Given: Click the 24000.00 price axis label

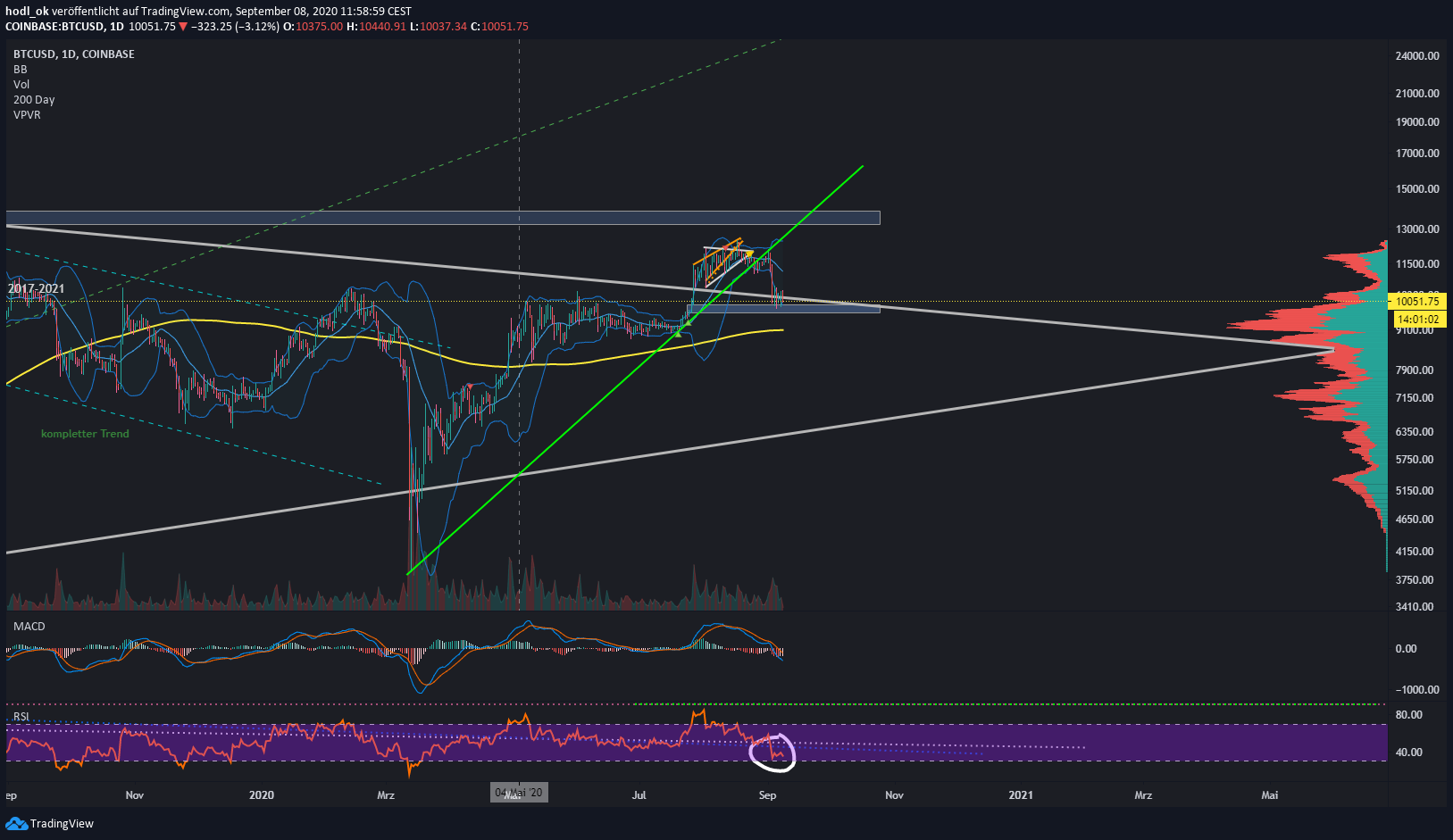Looking at the screenshot, I should coord(1417,56).
